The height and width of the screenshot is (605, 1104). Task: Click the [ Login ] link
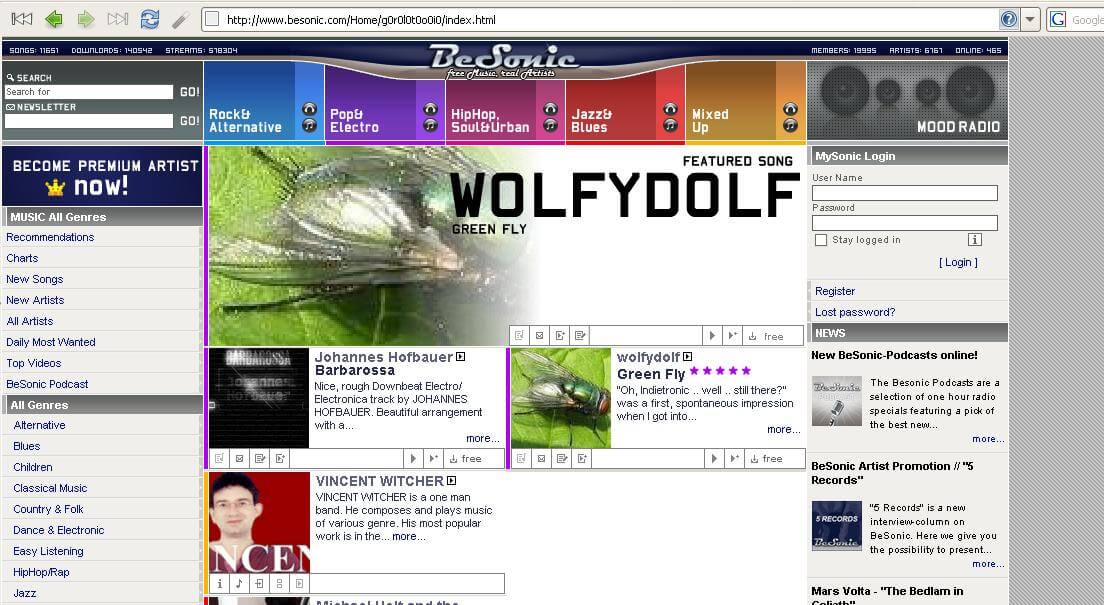coord(958,262)
